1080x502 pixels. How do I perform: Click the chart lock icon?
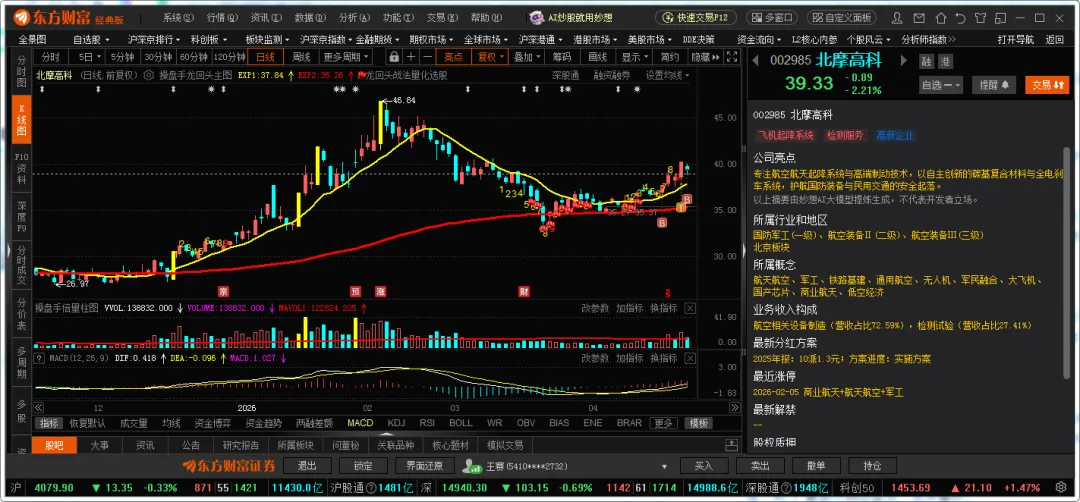(394, 56)
